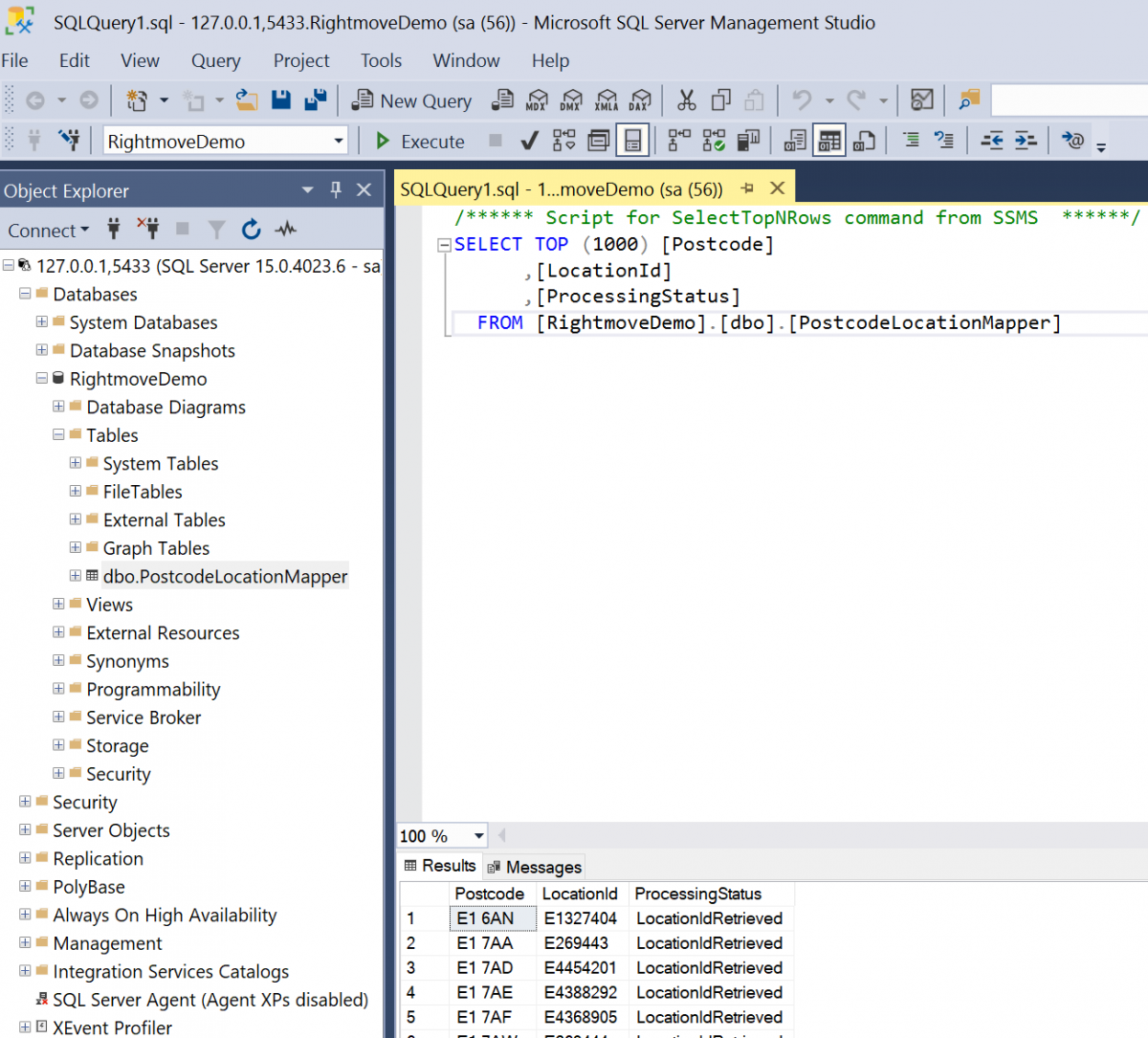Click the Refresh icon in Object Explorer

[x=251, y=229]
